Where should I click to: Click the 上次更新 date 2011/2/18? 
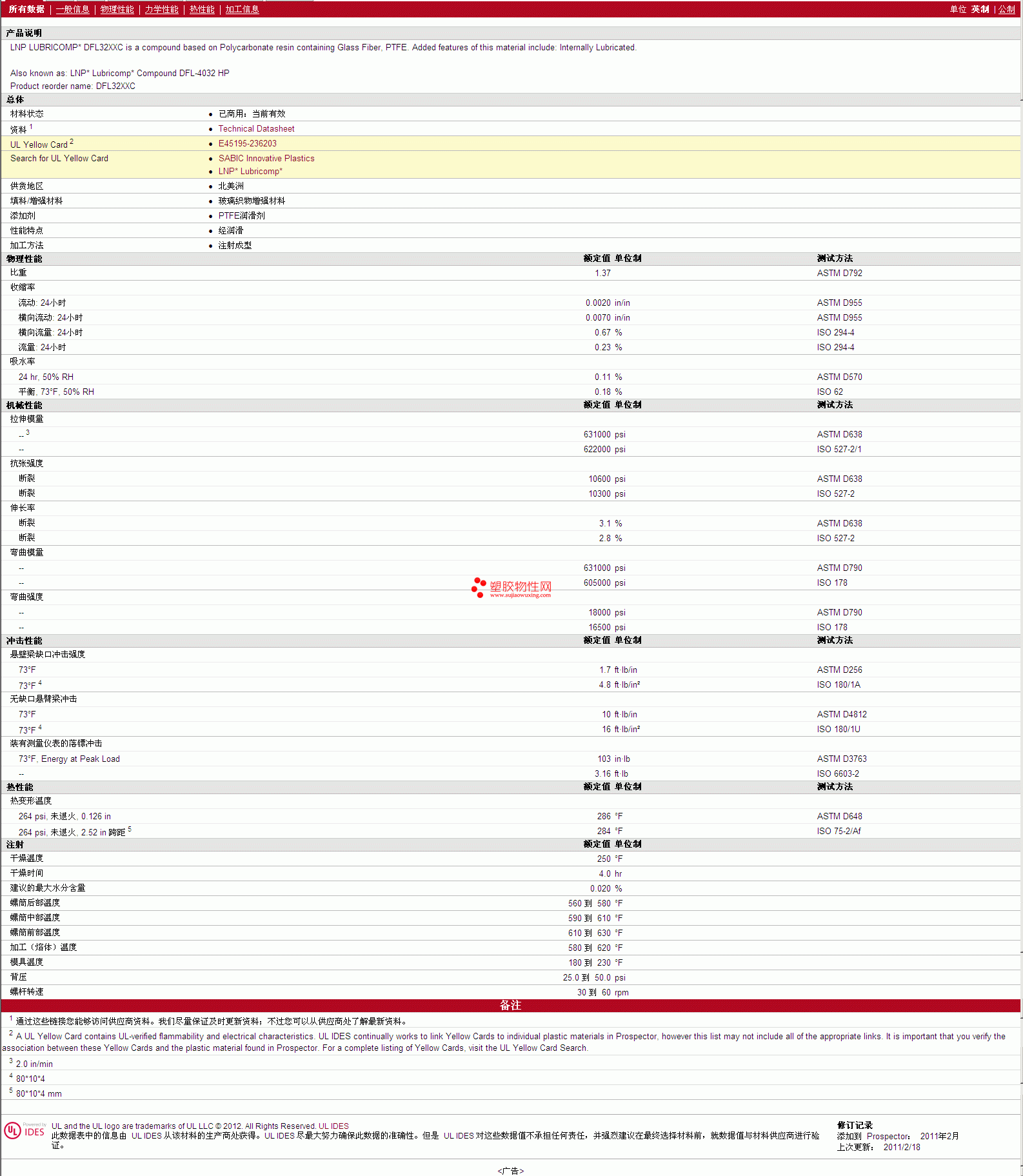coord(902,1148)
